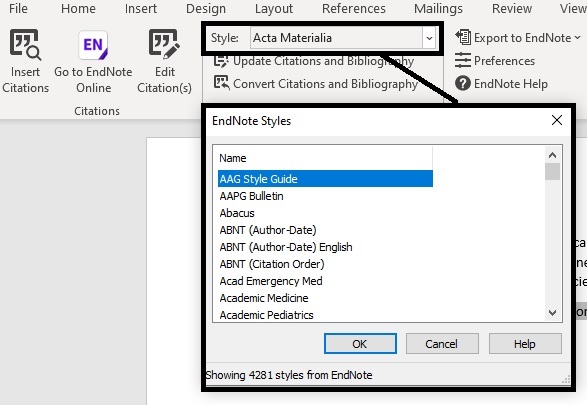Open the References tab
The width and height of the screenshot is (587, 405).
pos(354,8)
